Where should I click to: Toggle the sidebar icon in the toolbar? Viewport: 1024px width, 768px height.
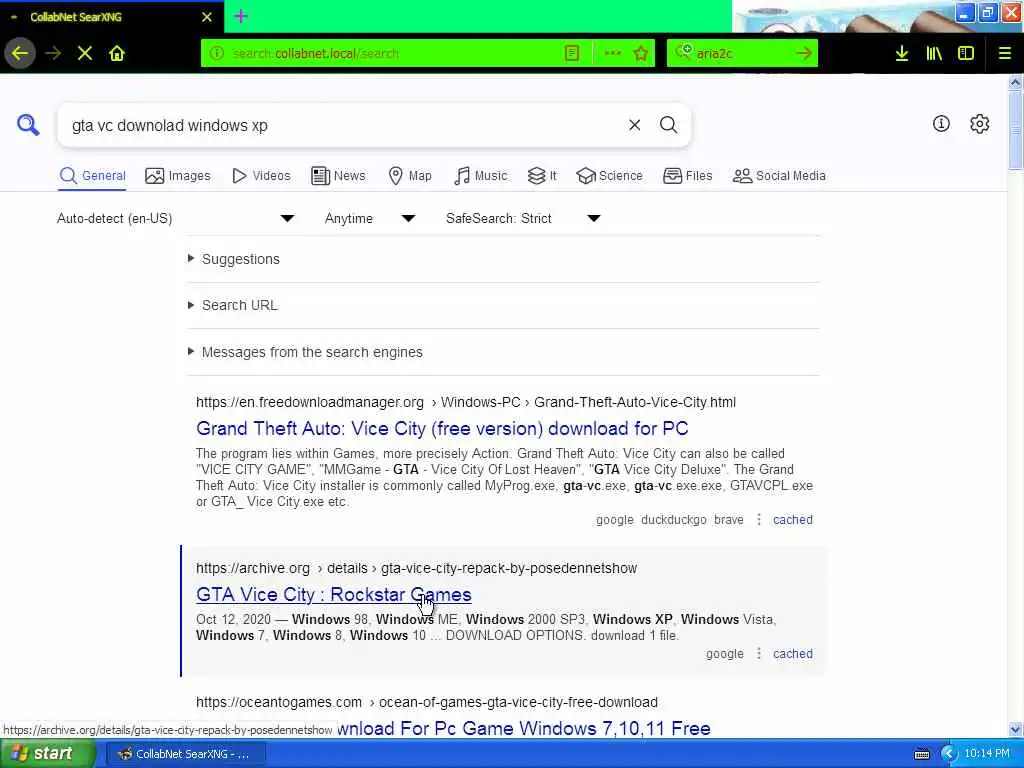click(966, 54)
